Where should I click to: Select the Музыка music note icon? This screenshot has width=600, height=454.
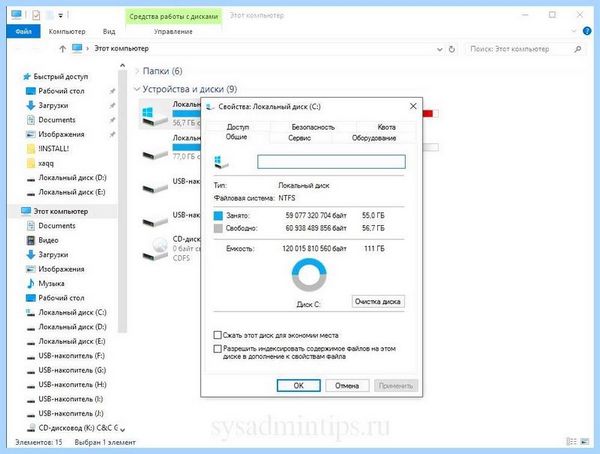(31, 283)
